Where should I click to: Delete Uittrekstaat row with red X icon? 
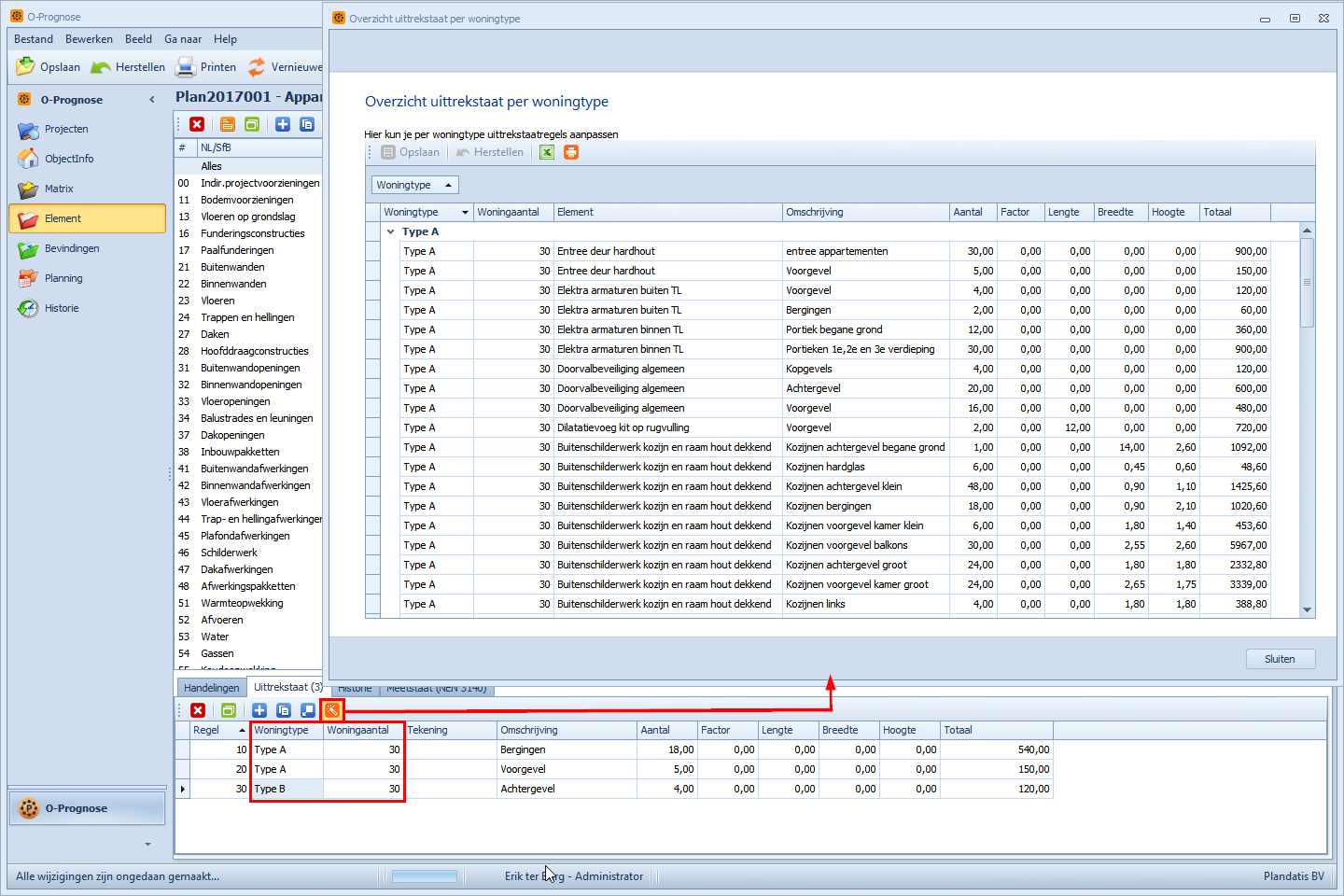(198, 710)
